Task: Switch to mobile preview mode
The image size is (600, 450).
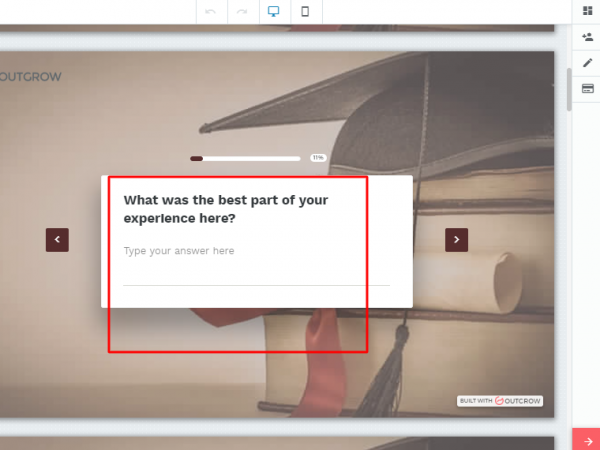Action: (x=305, y=11)
